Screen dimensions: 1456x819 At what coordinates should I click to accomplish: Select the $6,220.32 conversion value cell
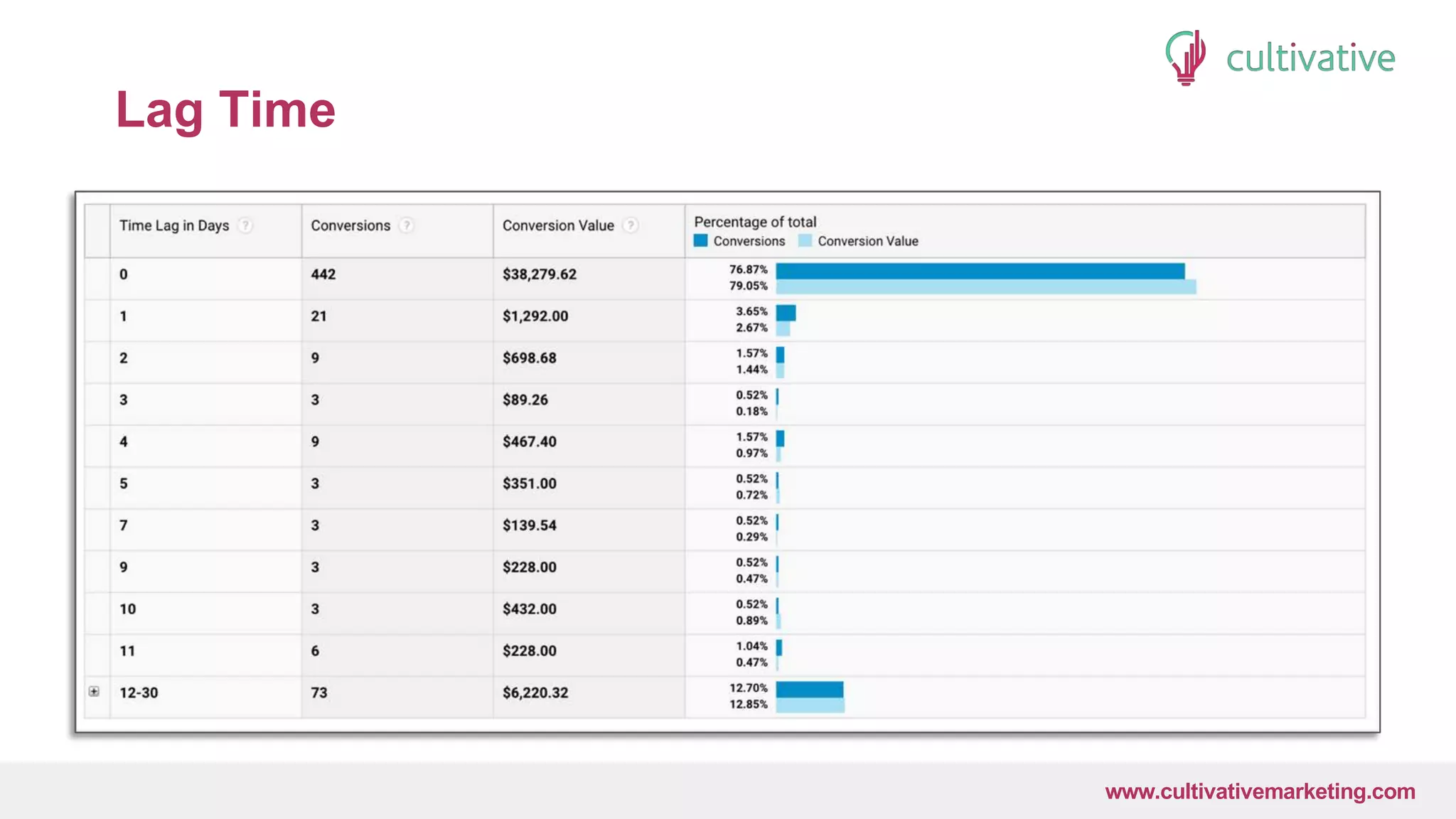point(535,692)
